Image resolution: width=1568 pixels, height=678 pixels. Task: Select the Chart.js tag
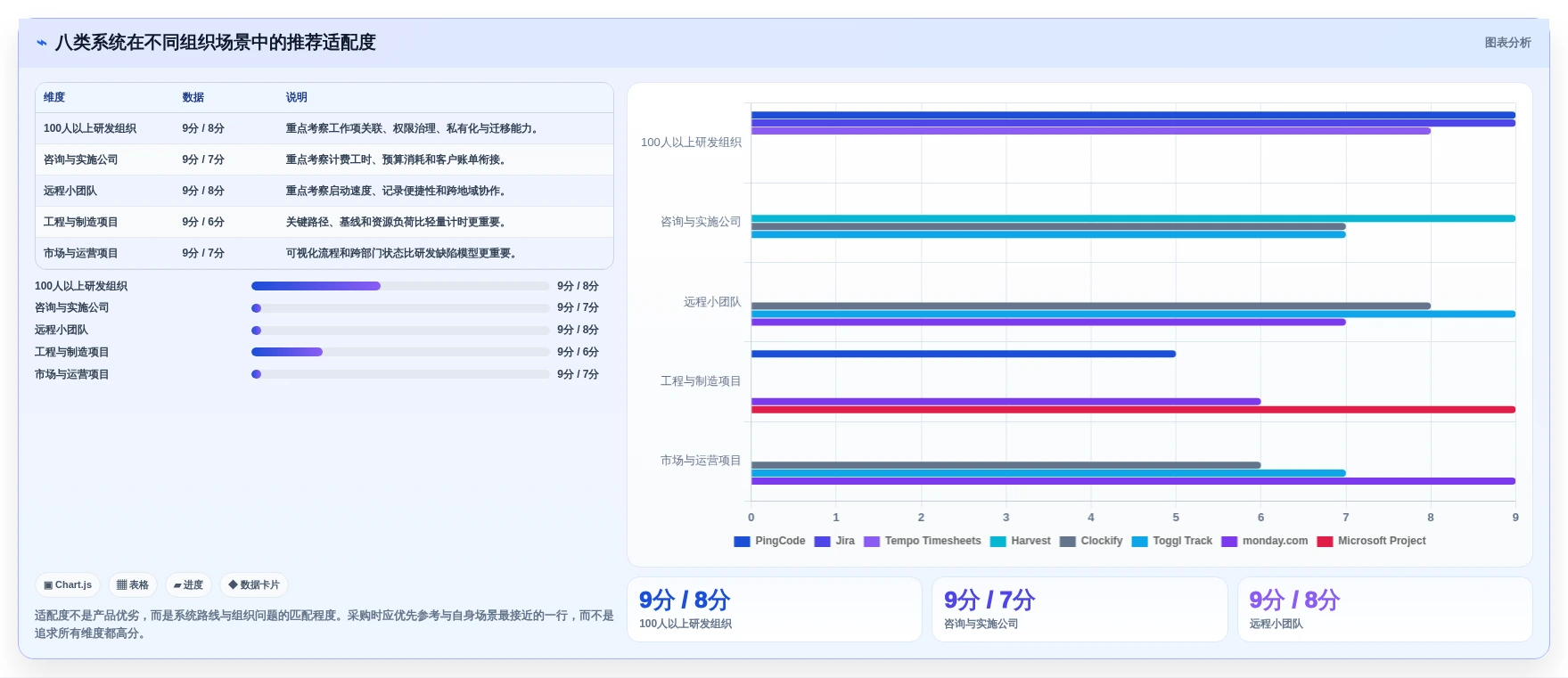(68, 585)
